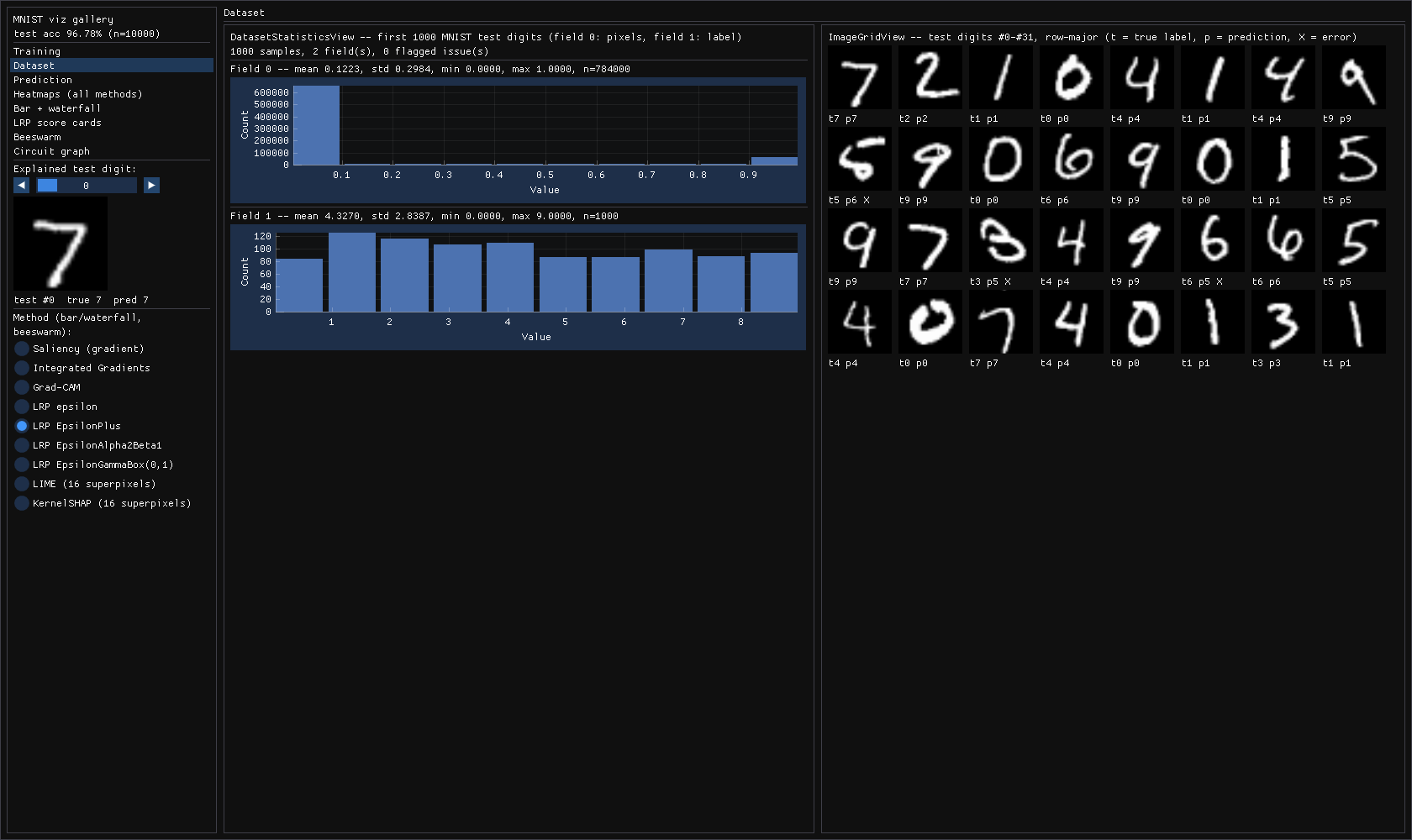Select the LRP EpsilonAlpha2Beta1 method

click(88, 445)
